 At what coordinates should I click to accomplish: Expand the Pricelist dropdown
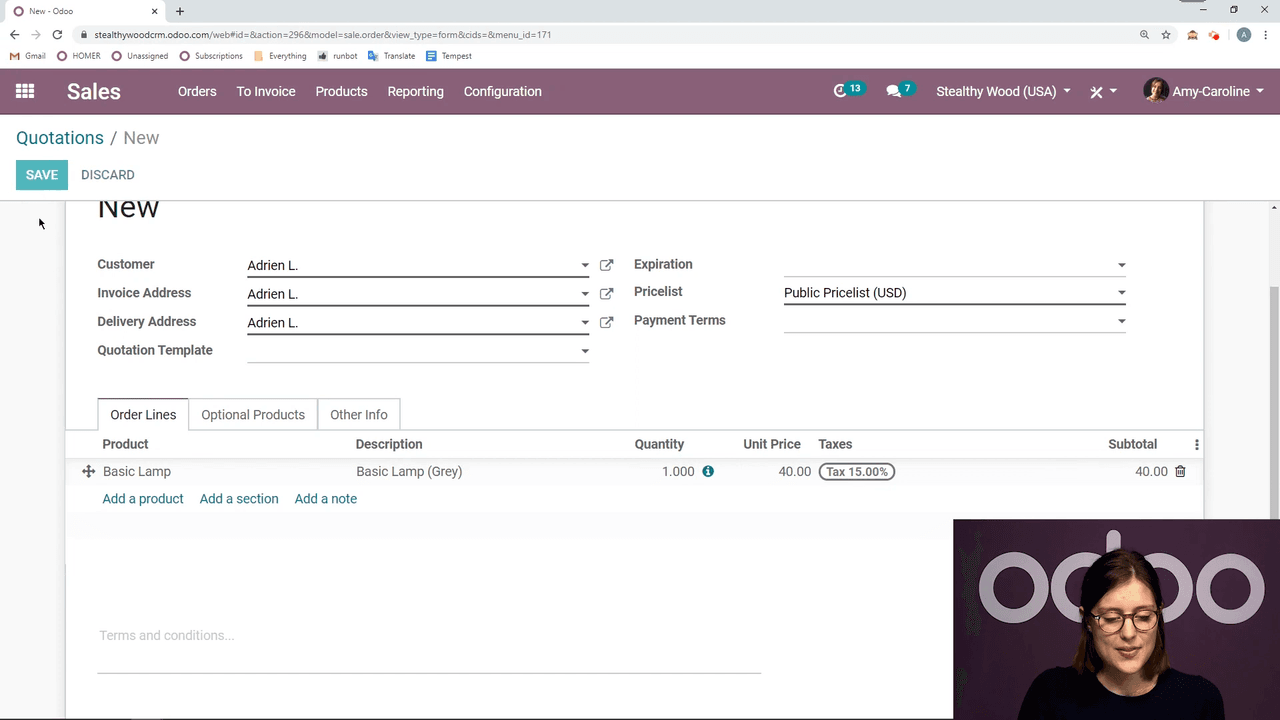[x=1121, y=294]
